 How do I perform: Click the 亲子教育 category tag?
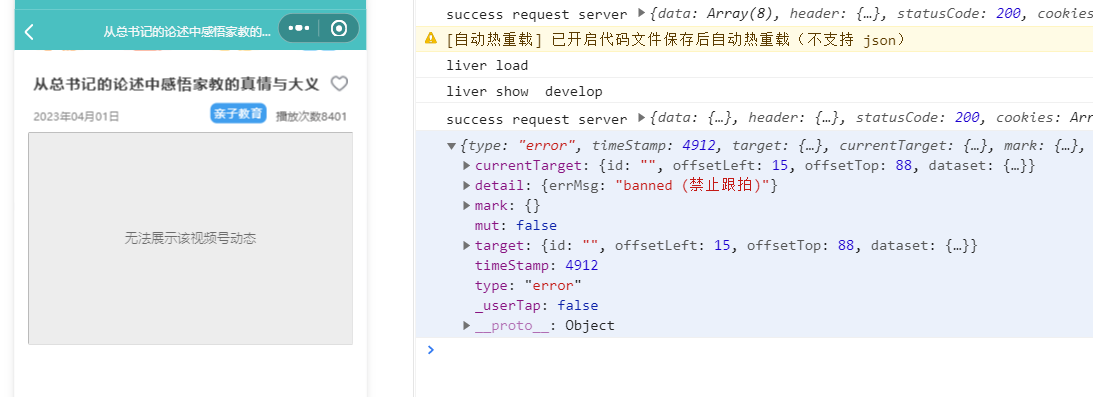pyautogui.click(x=238, y=114)
